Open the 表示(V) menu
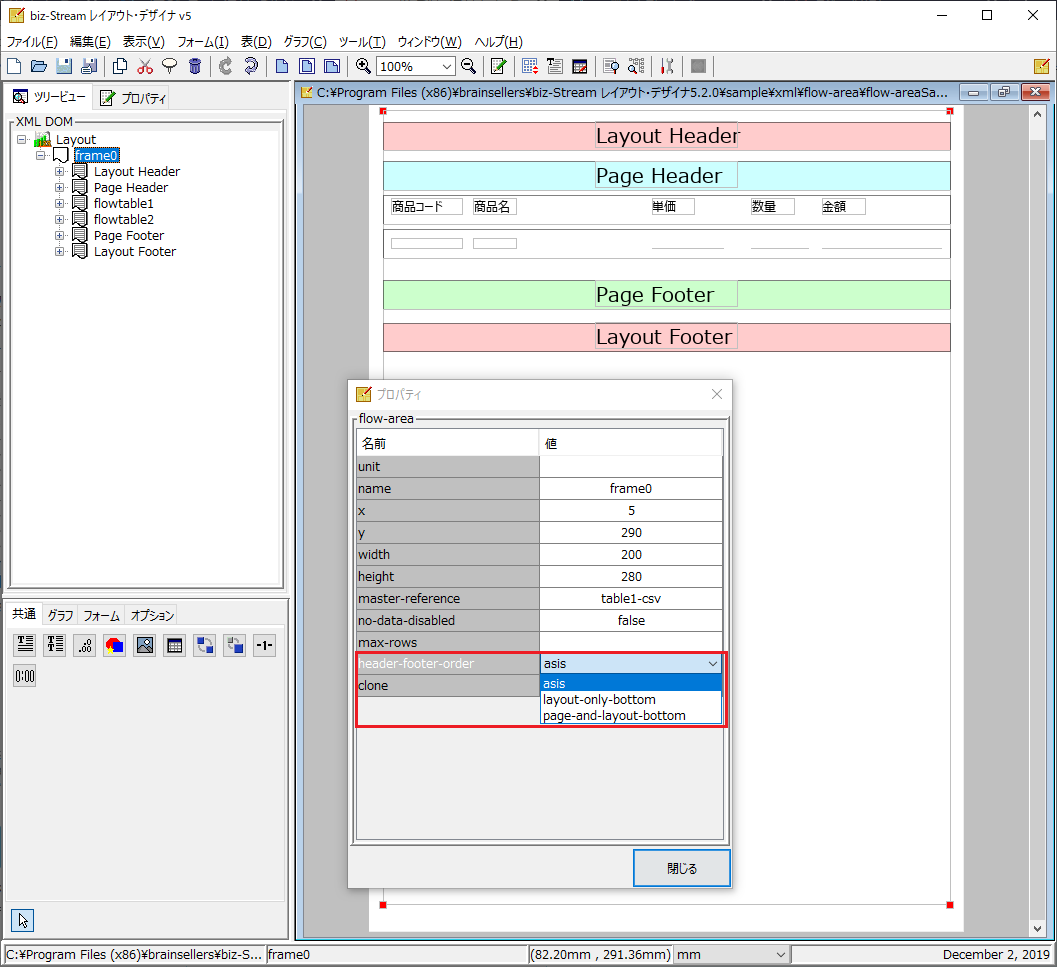1057x967 pixels. click(x=144, y=42)
